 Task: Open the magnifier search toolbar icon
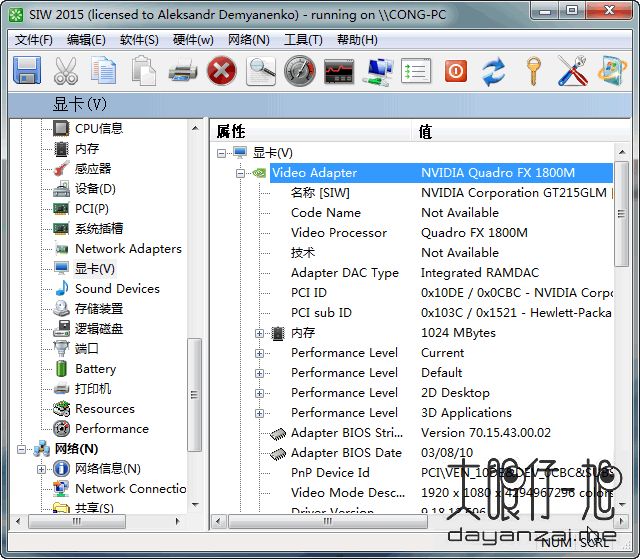point(261,71)
